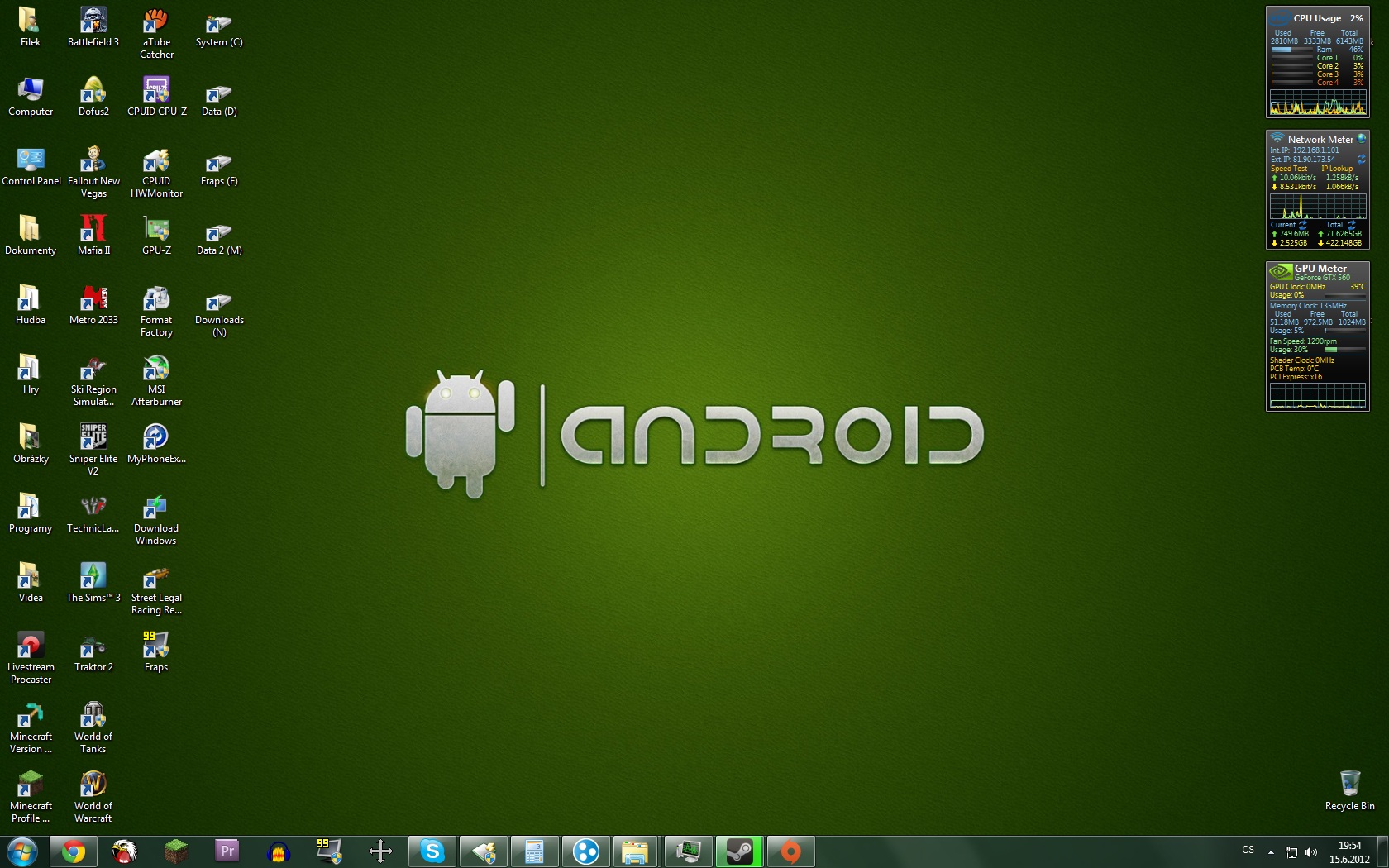Select the Mafia II game icon

tap(93, 236)
